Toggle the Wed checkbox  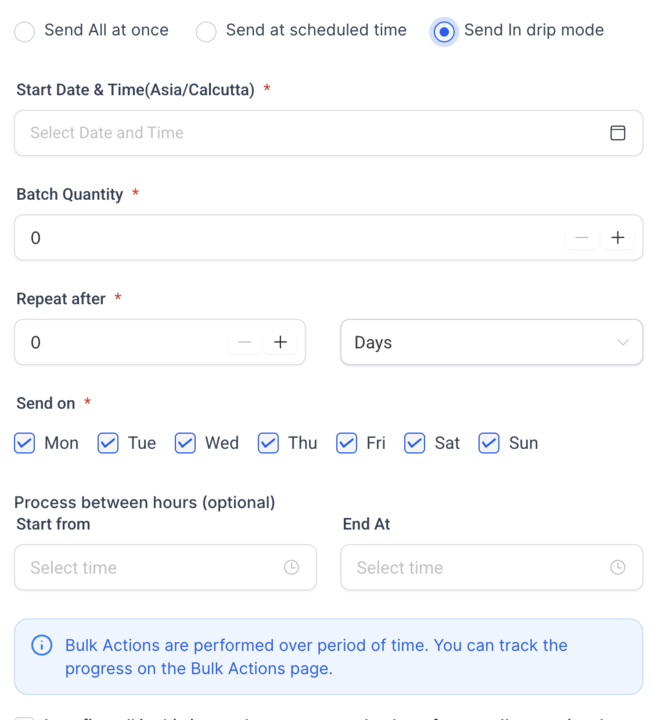185,443
